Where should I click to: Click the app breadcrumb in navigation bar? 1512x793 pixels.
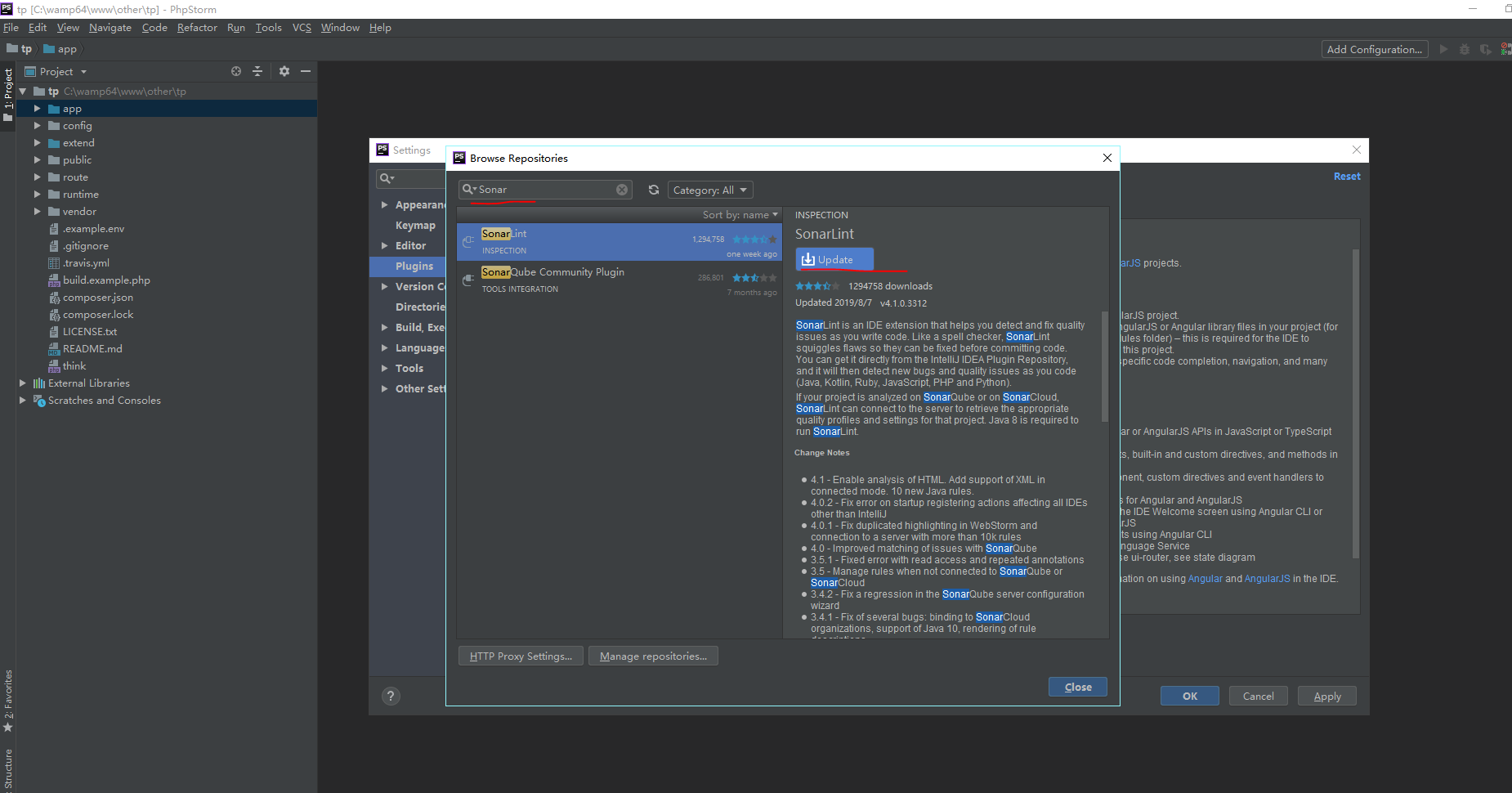pyautogui.click(x=60, y=49)
